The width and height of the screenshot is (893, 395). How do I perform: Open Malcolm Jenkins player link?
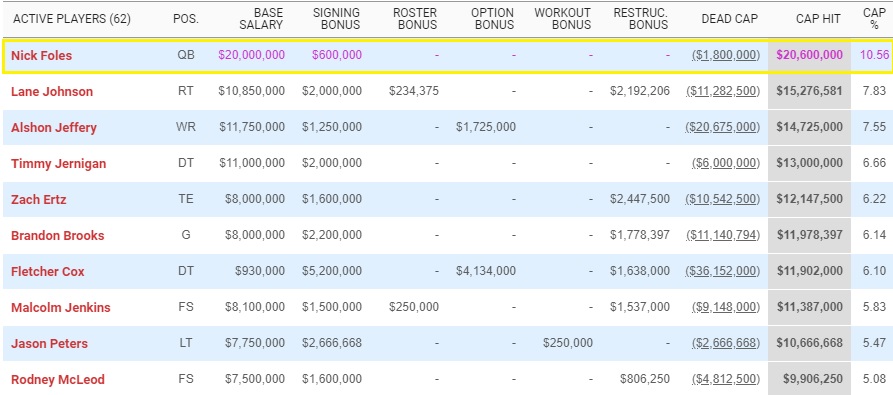(61, 308)
